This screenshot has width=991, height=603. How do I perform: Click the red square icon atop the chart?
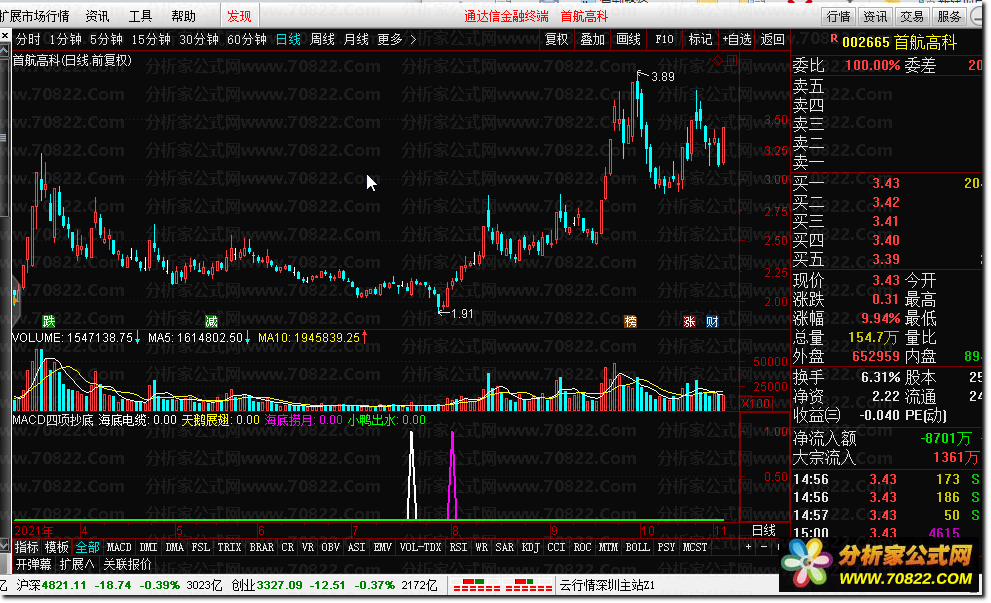point(732,61)
